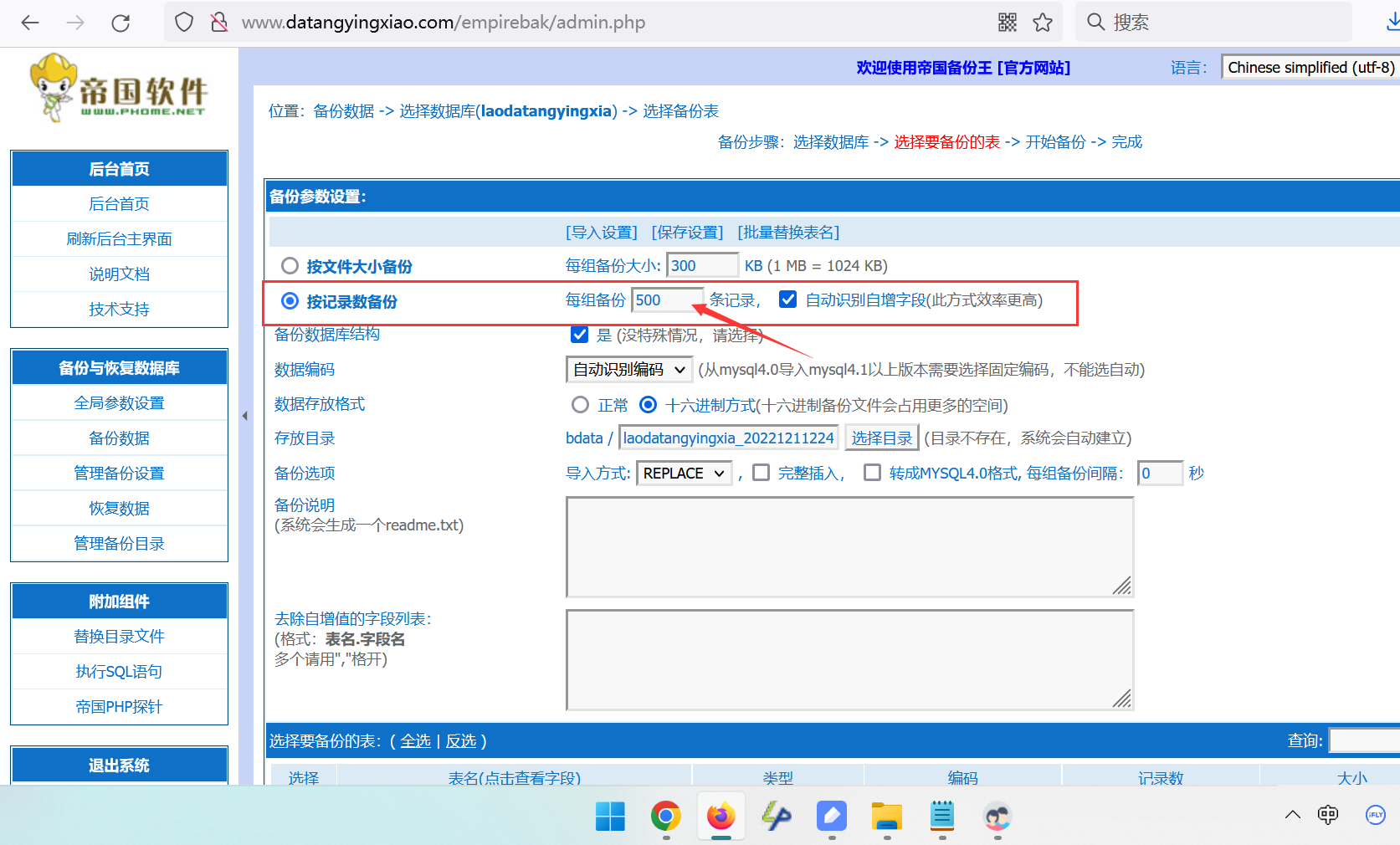The width and height of the screenshot is (1400, 845).
Task: Select the backup by file size option
Action: (x=290, y=266)
